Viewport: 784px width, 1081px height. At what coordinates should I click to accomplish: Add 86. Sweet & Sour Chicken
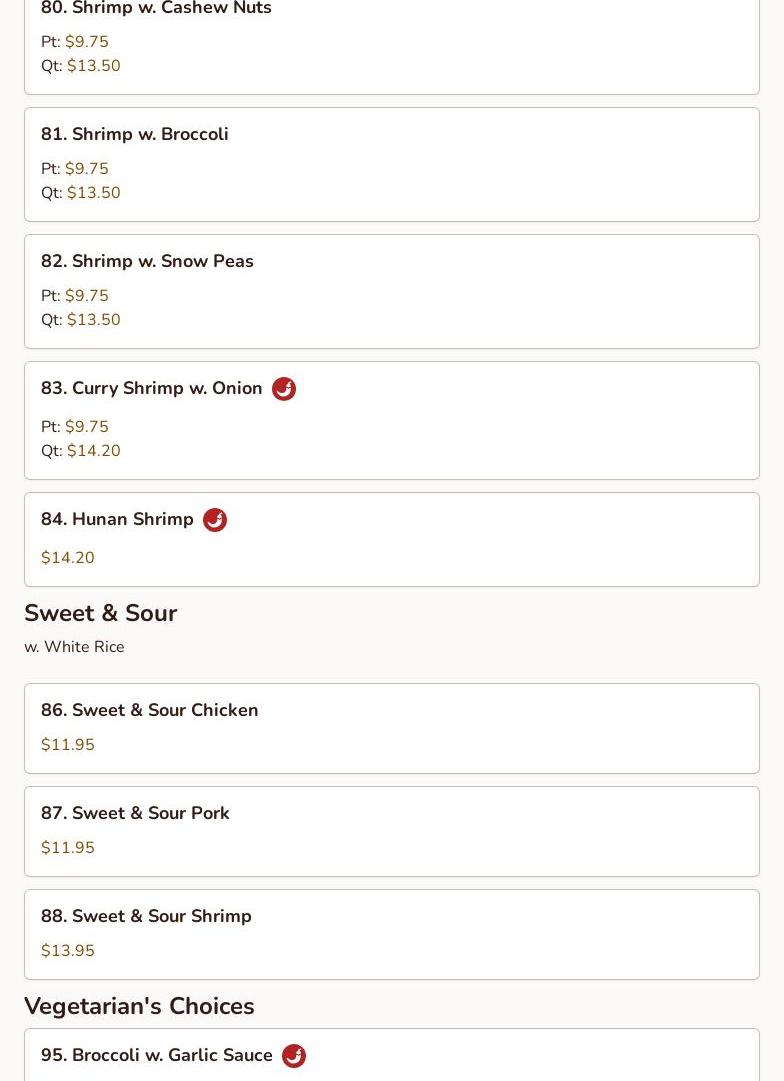click(x=150, y=710)
